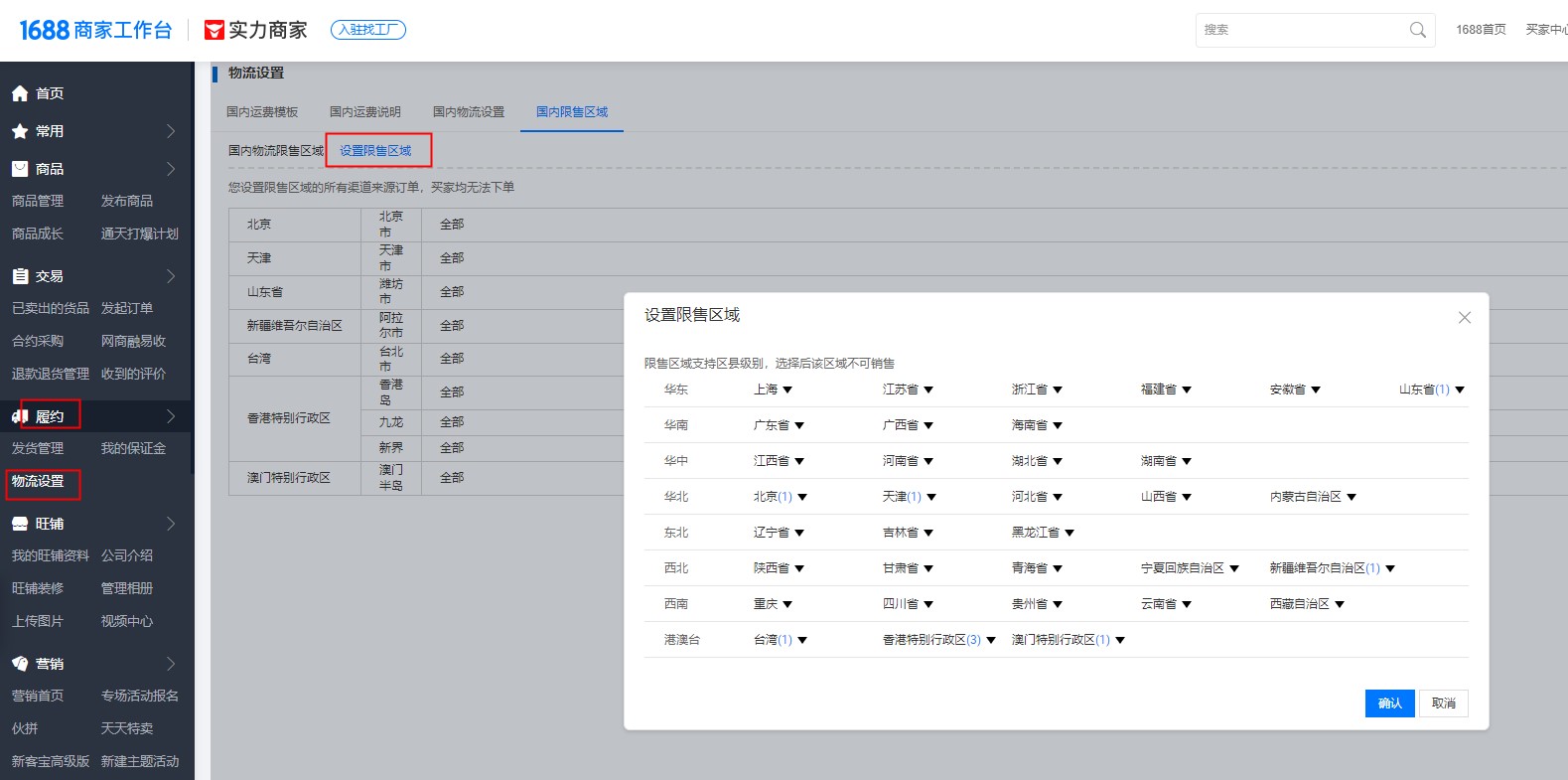Click the 营销 marketing icon
The height and width of the screenshot is (780, 1568).
point(20,664)
